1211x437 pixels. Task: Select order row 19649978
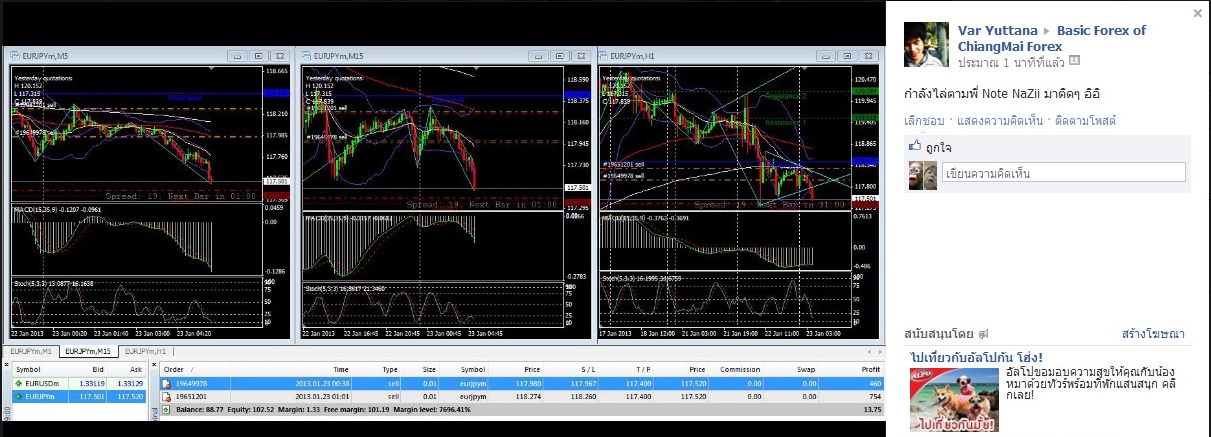[520, 383]
